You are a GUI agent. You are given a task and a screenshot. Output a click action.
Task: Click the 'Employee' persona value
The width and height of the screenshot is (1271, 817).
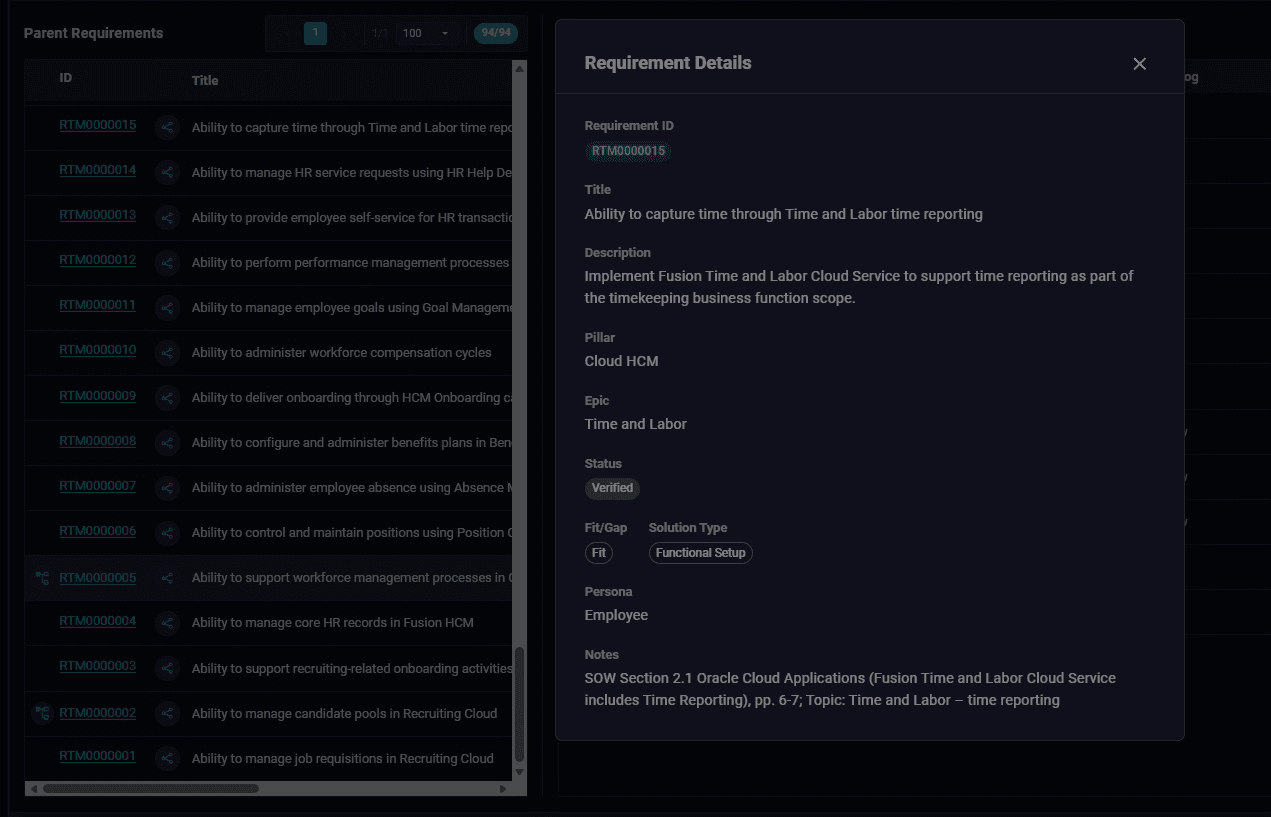pyautogui.click(x=617, y=615)
